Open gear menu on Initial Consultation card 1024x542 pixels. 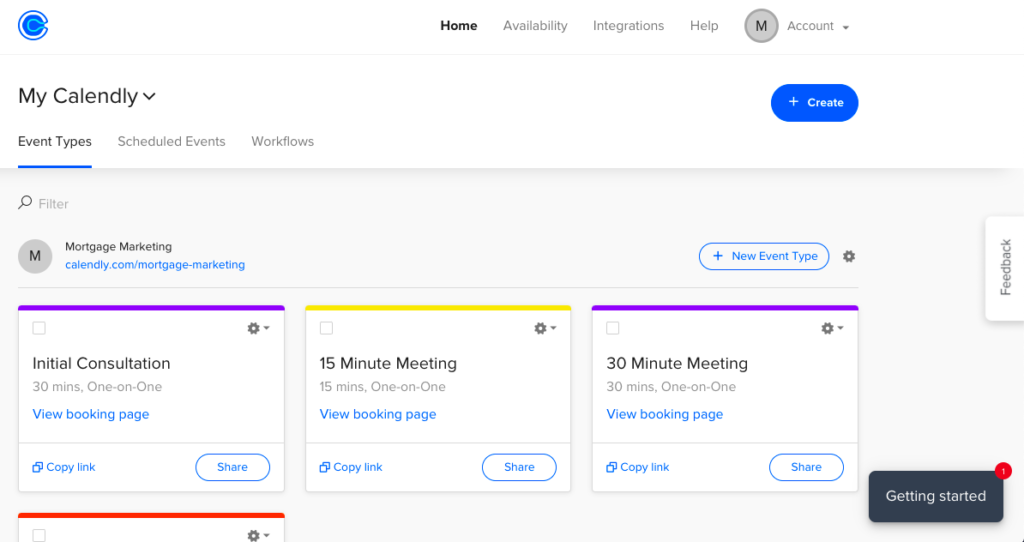[x=258, y=328]
